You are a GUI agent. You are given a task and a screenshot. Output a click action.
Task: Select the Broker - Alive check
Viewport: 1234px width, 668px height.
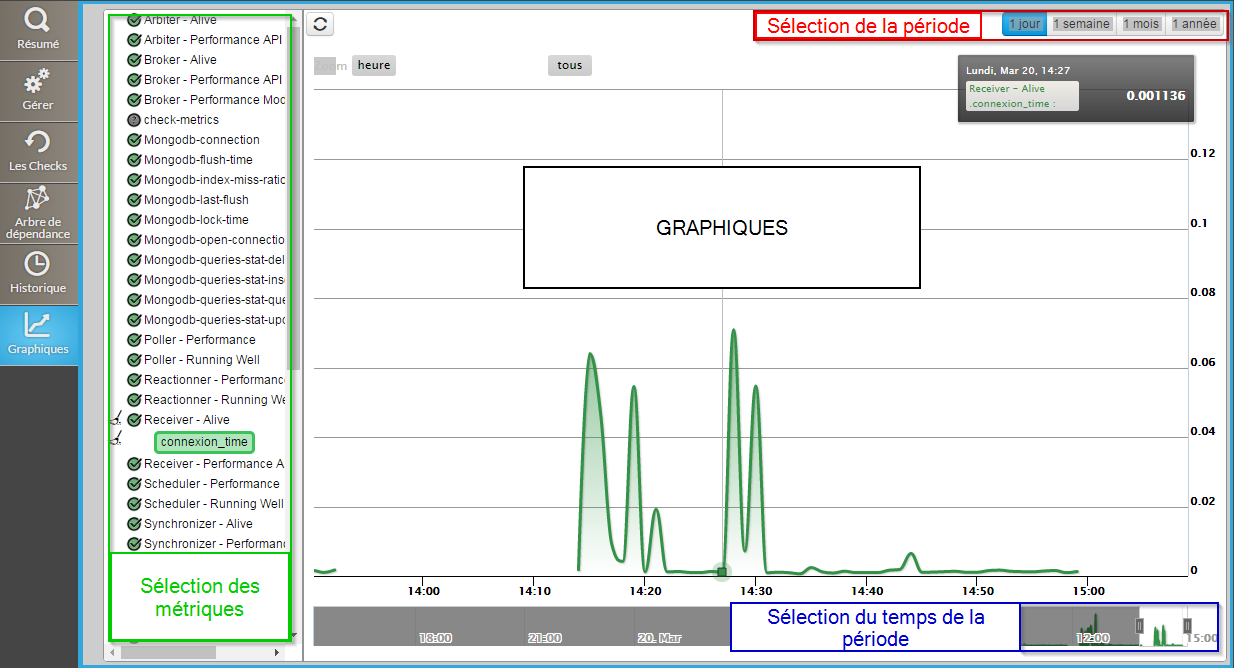(180, 60)
